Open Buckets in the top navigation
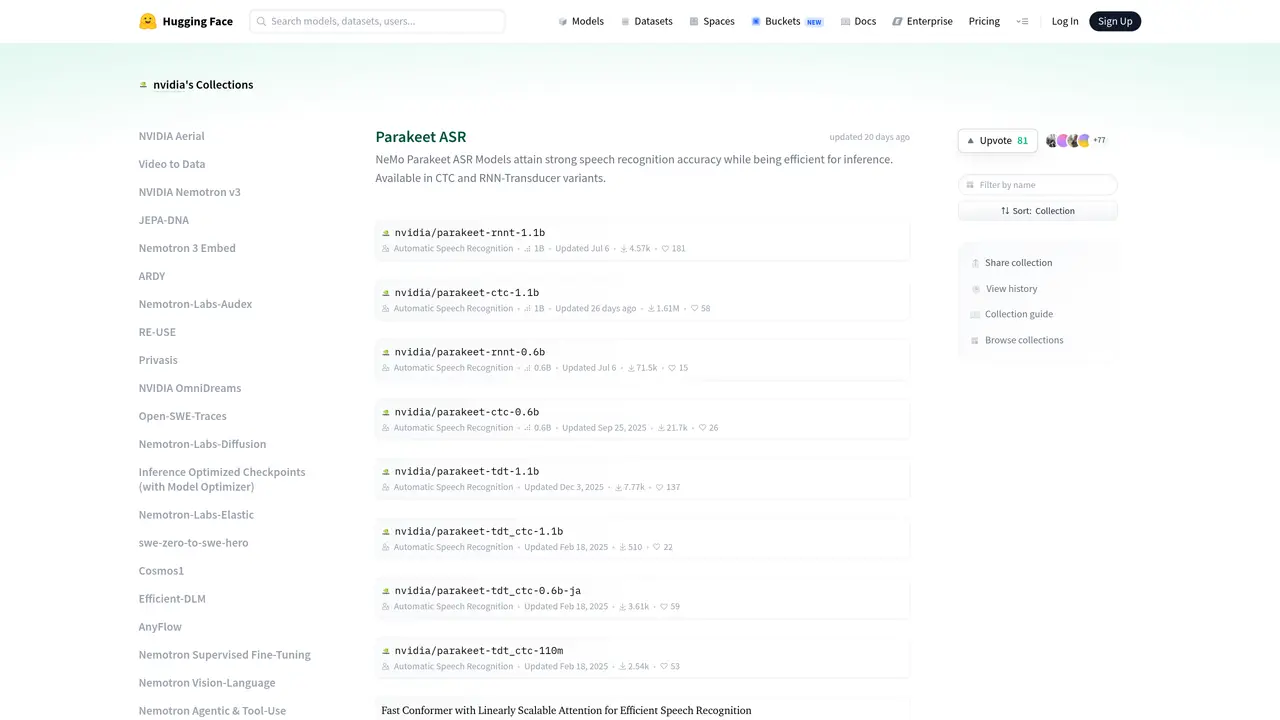 (x=787, y=21)
